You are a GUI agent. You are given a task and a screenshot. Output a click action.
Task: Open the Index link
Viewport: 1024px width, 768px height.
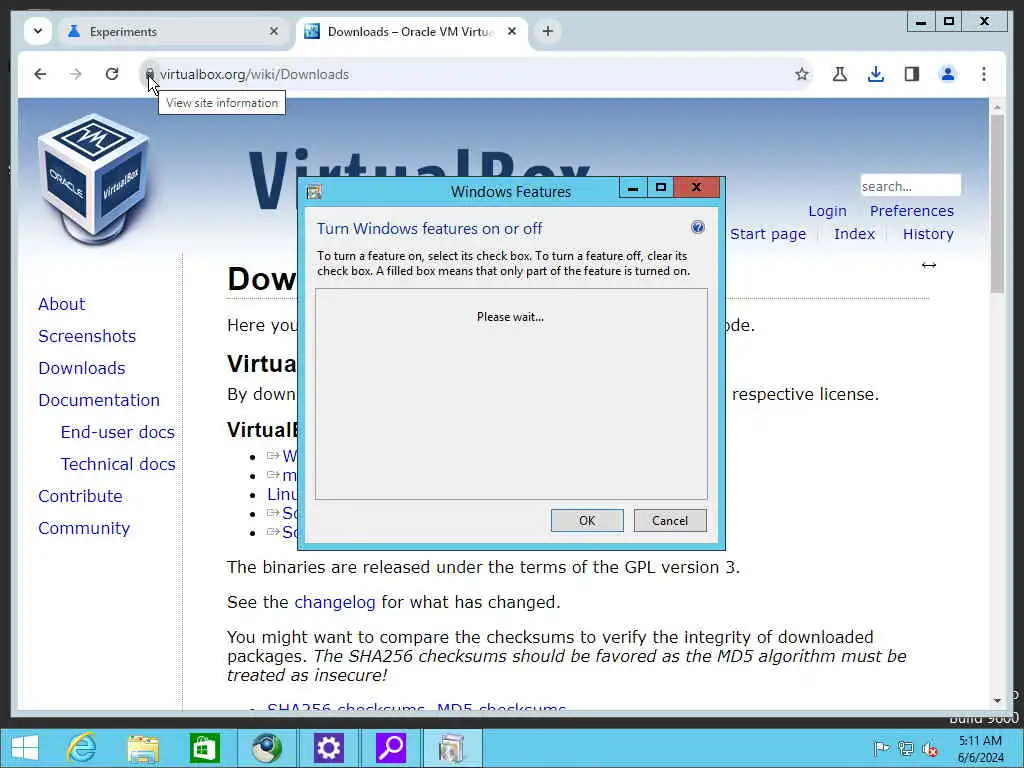tap(854, 234)
